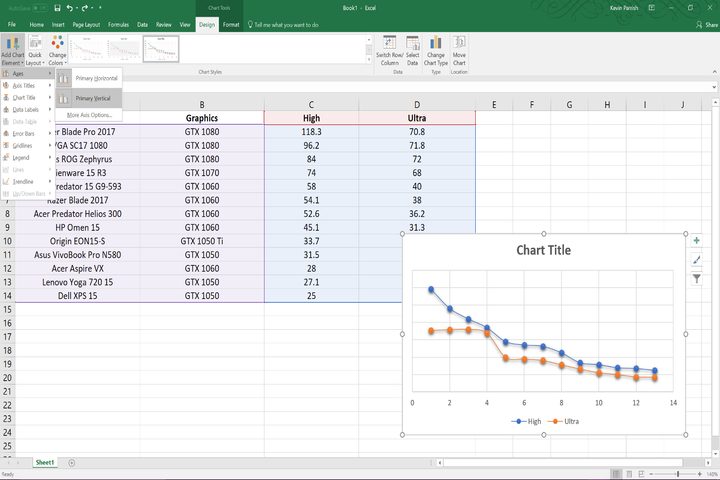Click the Chart Styles brush icon beside chart
Screen dimensions: 720x480
697,260
